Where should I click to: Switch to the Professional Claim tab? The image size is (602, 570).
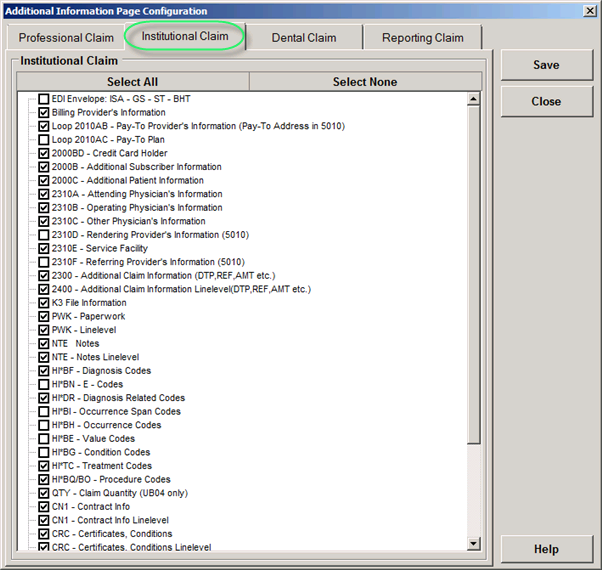(66, 38)
